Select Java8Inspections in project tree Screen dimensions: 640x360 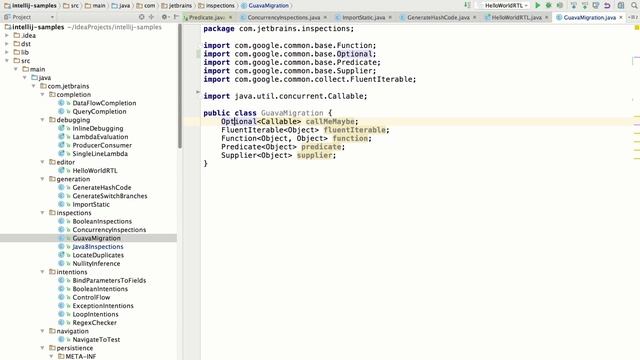98,247
